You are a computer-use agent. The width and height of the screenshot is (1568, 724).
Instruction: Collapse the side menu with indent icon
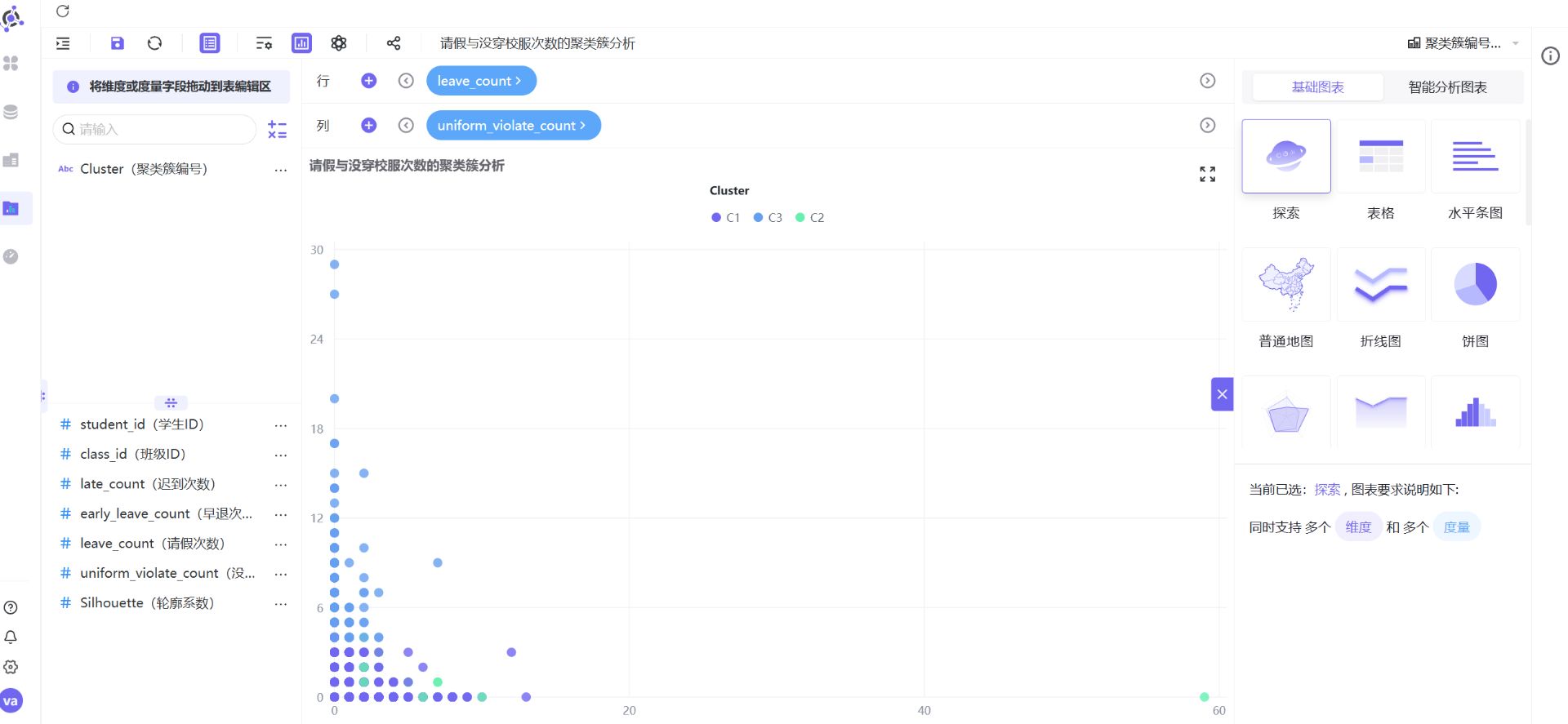click(x=63, y=43)
